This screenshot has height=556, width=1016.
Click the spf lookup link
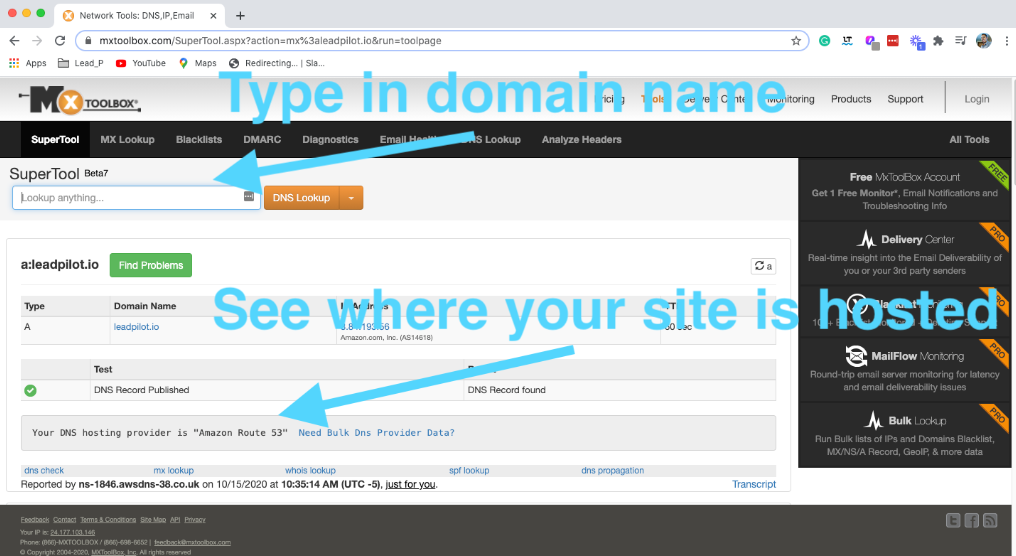point(469,470)
